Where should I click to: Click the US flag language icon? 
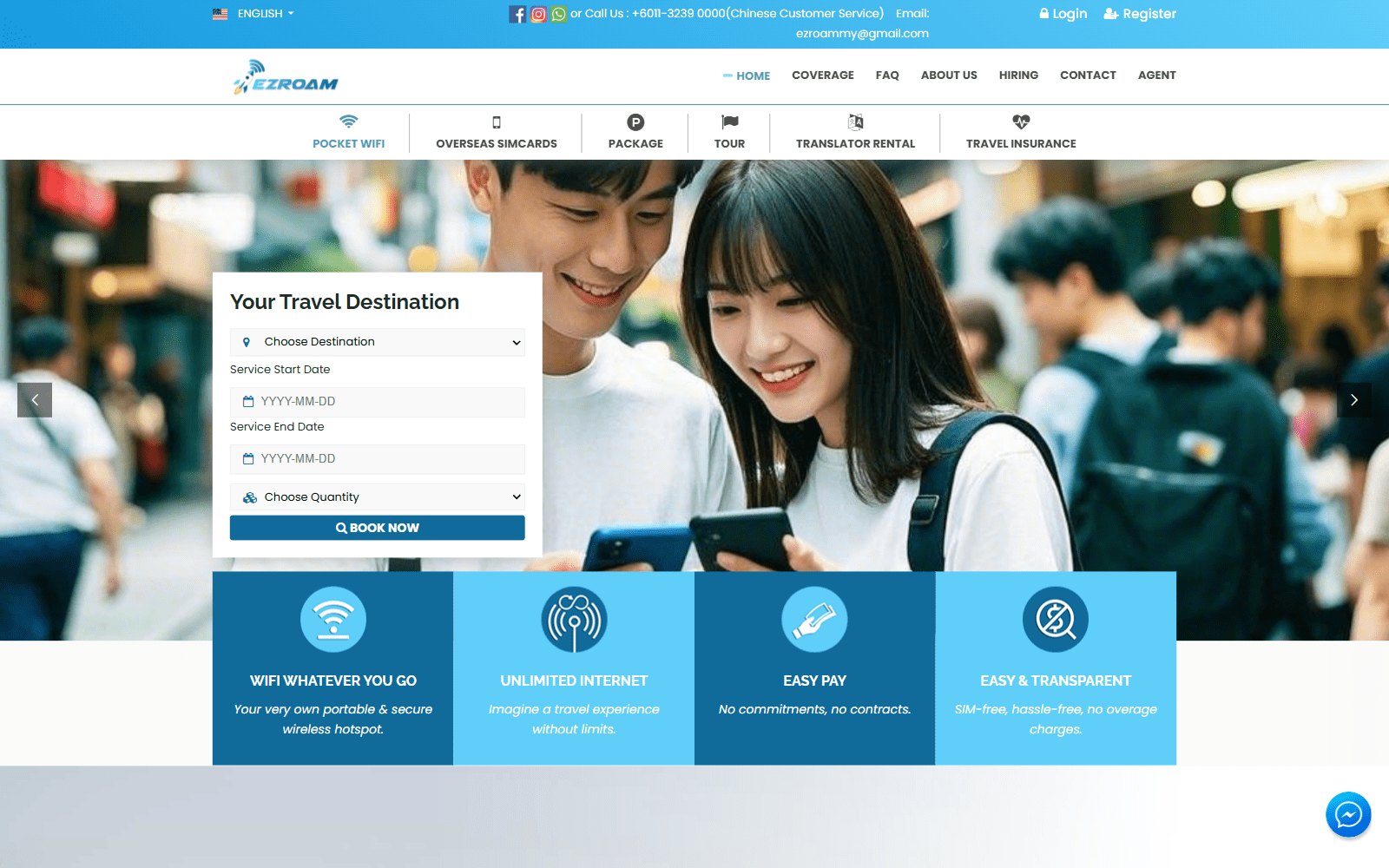pos(220,14)
